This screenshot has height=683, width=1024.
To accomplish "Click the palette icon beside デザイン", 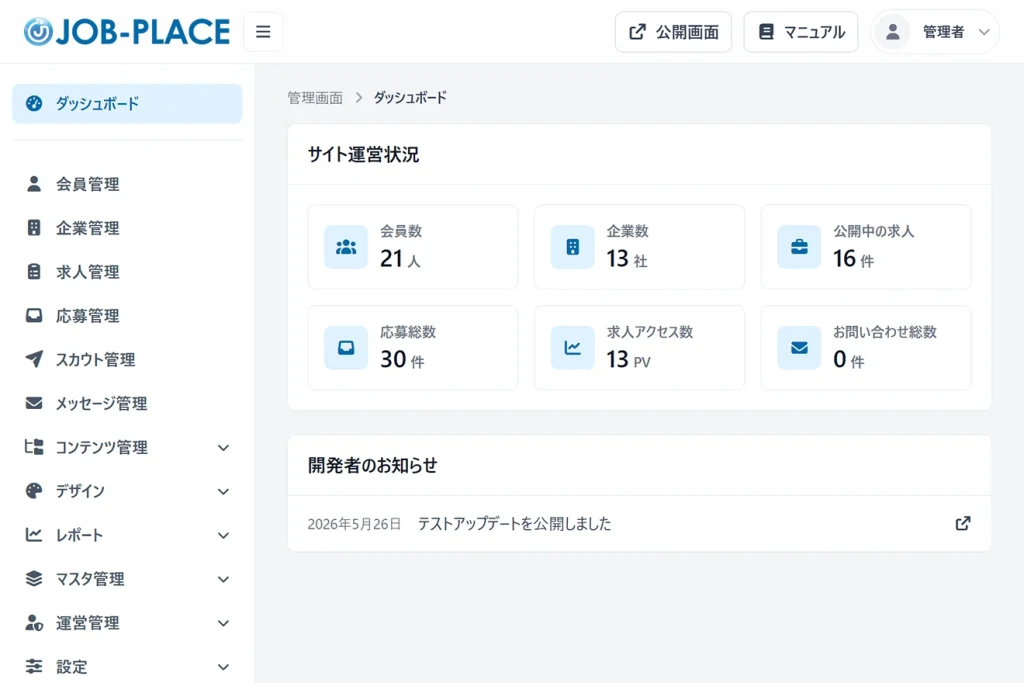I will point(34,491).
